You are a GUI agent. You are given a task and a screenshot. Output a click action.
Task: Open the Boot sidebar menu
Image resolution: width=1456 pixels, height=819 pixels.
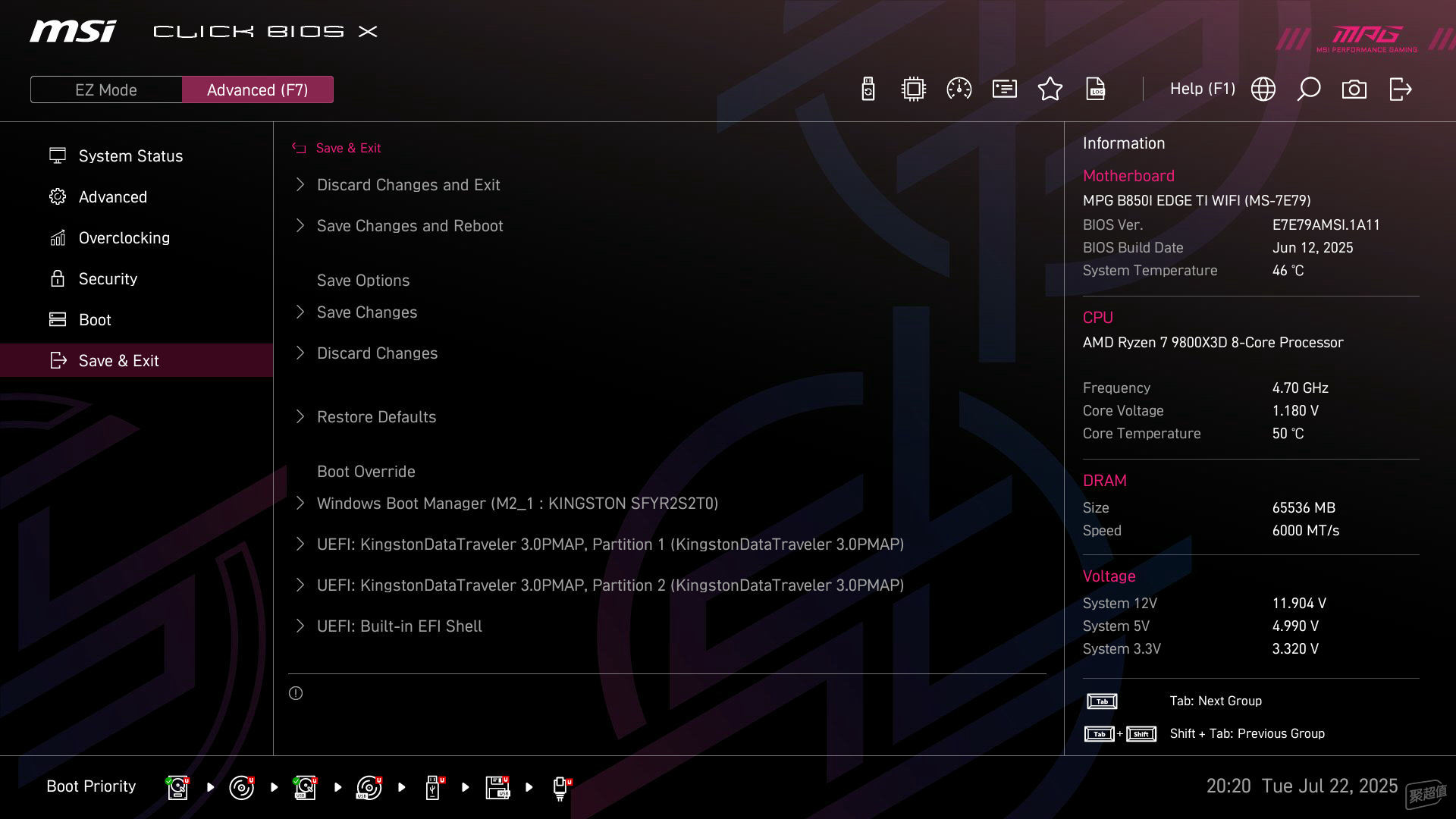coord(136,319)
